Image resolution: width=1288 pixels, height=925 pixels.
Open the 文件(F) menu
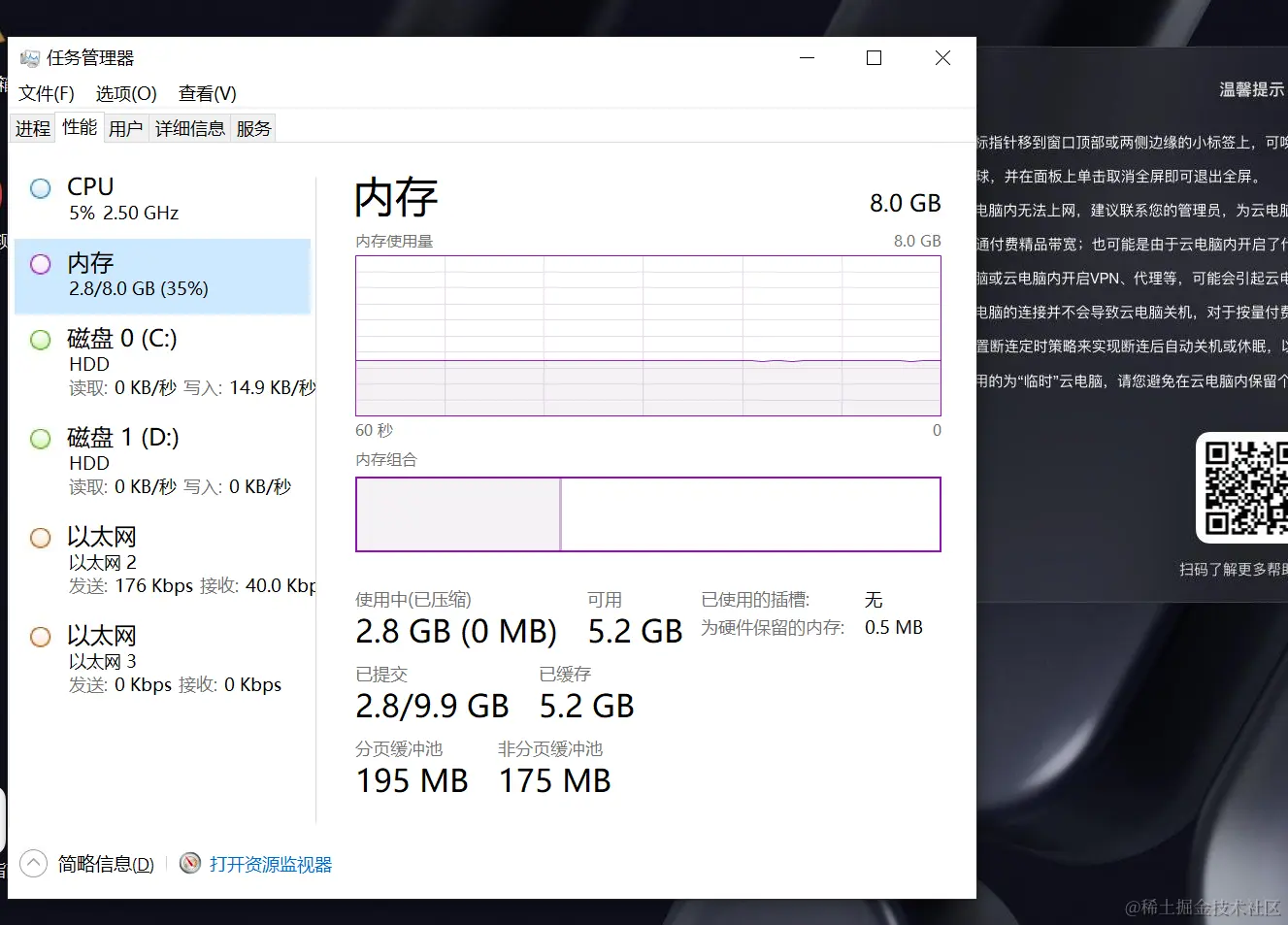[x=47, y=93]
